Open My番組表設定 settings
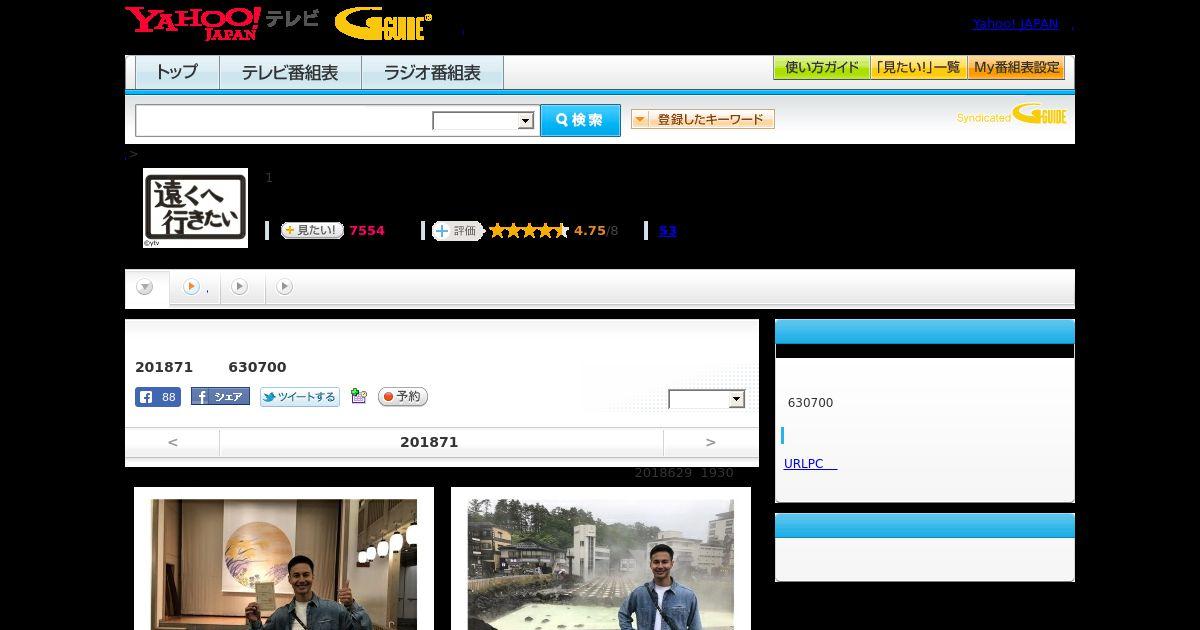 [1016, 68]
